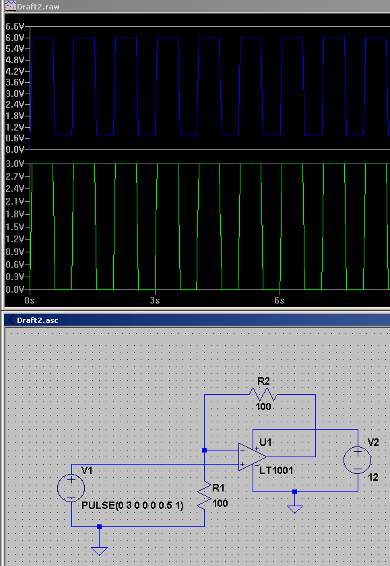Image resolution: width=390 pixels, height=566 pixels.
Task: Click the value 12 next to V2
Action: 373,477
